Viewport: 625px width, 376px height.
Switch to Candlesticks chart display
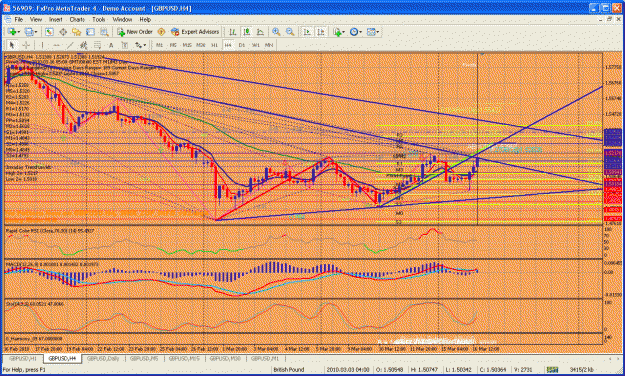(x=246, y=32)
